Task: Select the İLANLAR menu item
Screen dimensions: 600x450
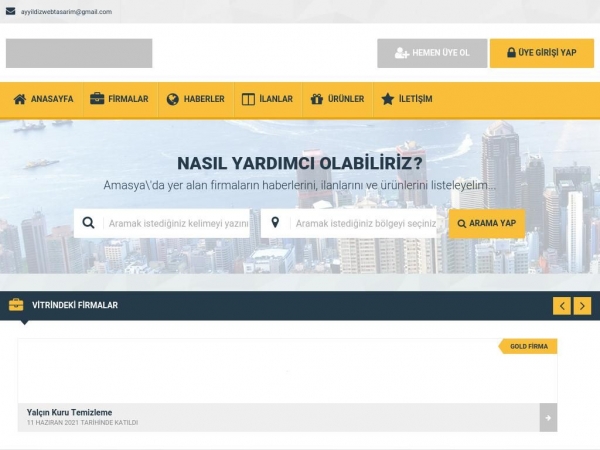Action: click(x=267, y=99)
